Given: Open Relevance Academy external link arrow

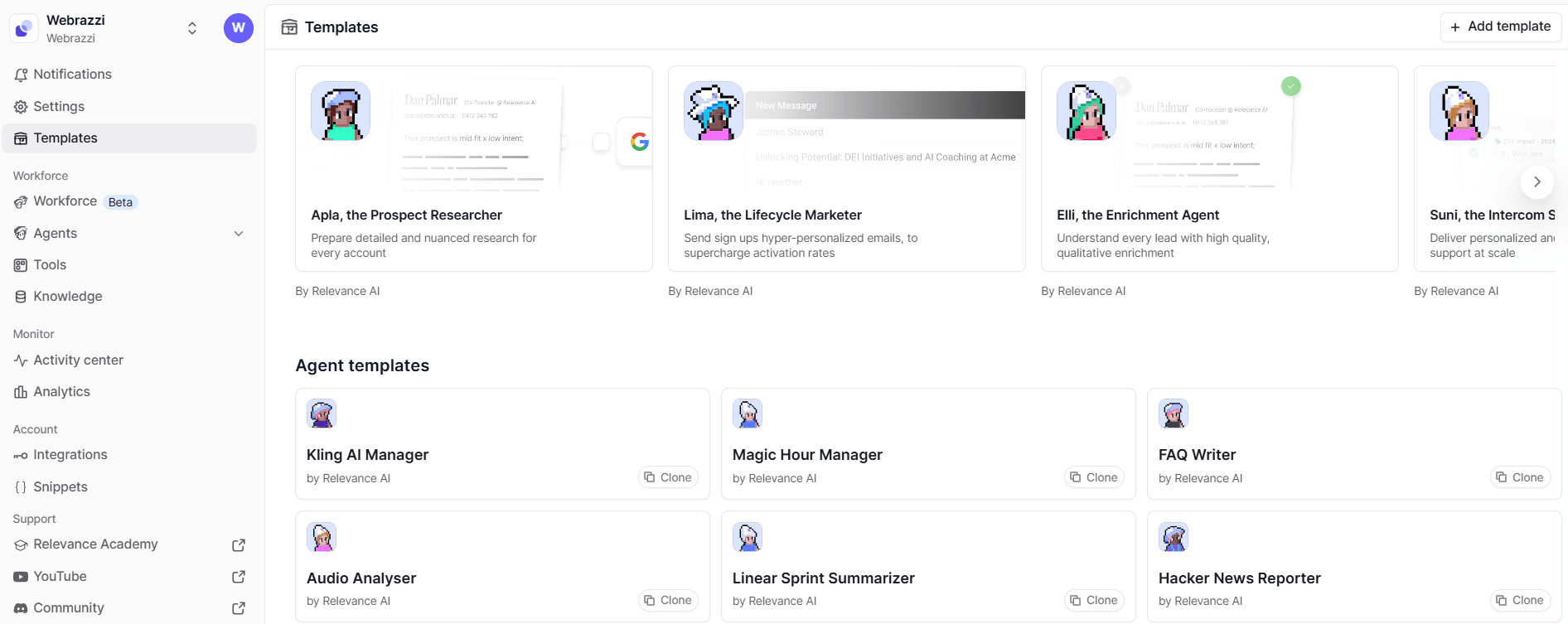Looking at the screenshot, I should click(239, 545).
